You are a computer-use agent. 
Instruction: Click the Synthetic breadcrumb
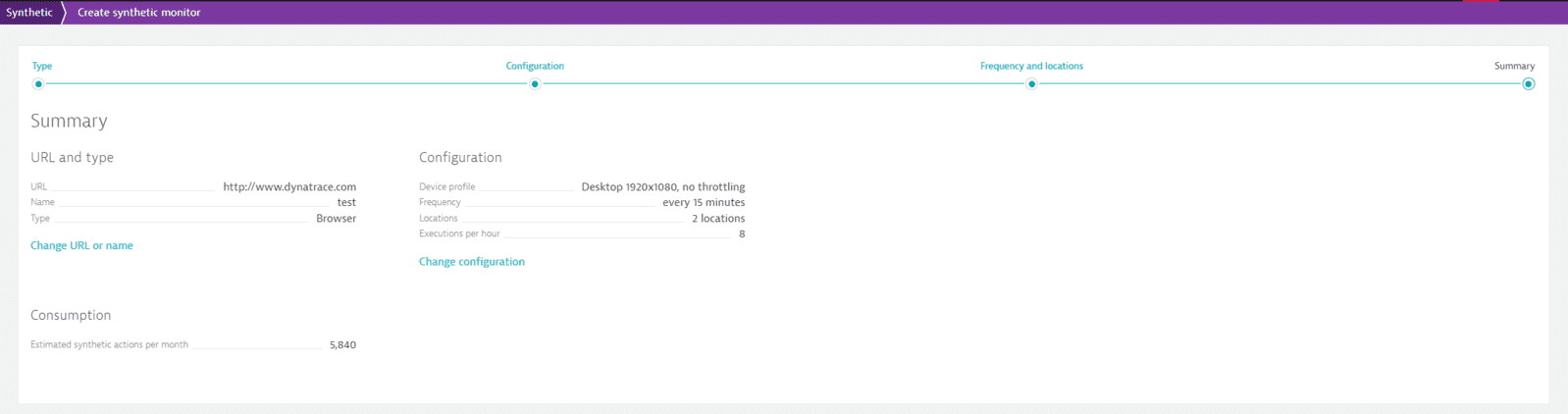[29, 13]
